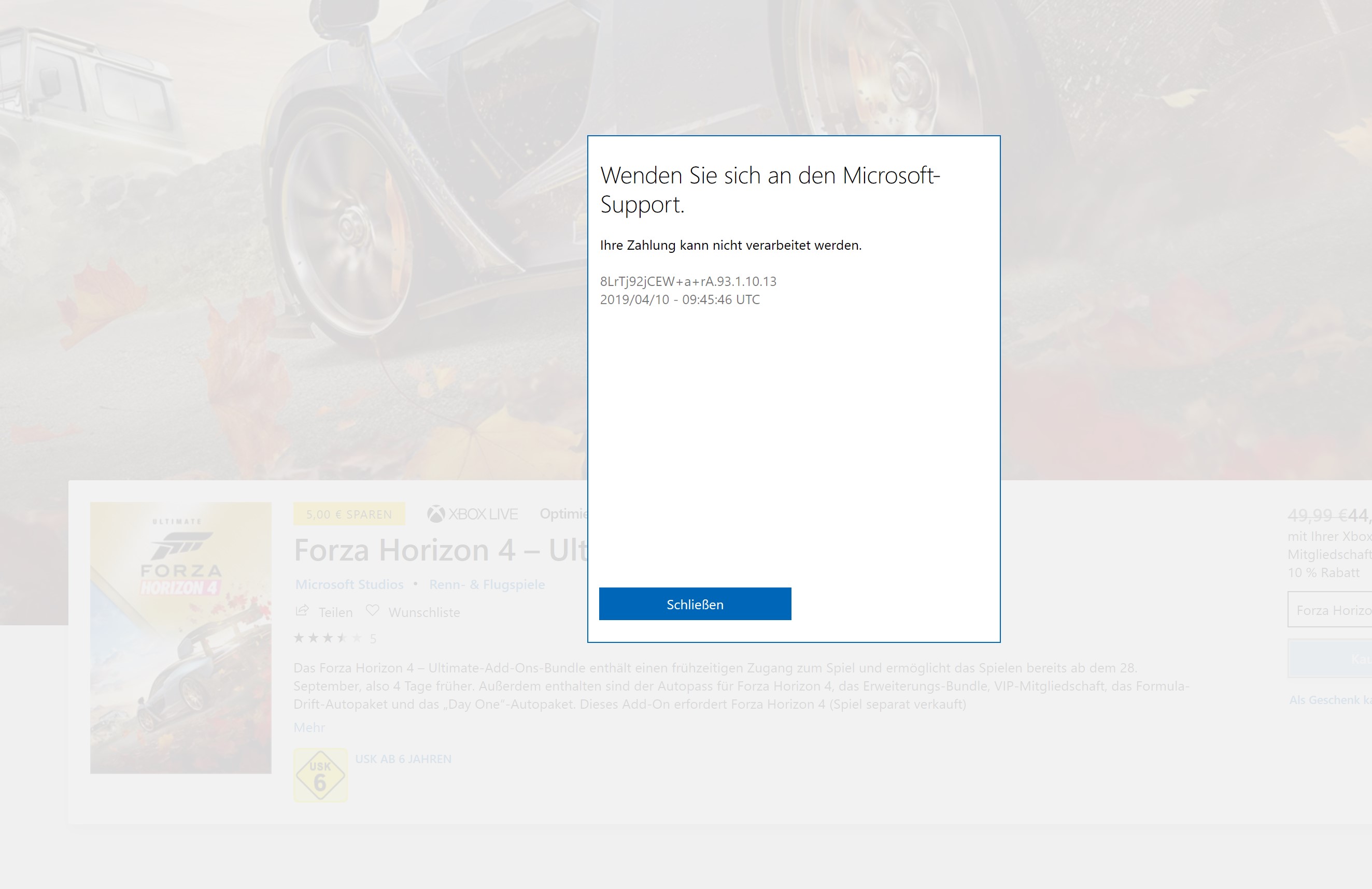Viewport: 1372px width, 889px height.
Task: Click the 10 % Rabatt text
Action: pos(1323,572)
